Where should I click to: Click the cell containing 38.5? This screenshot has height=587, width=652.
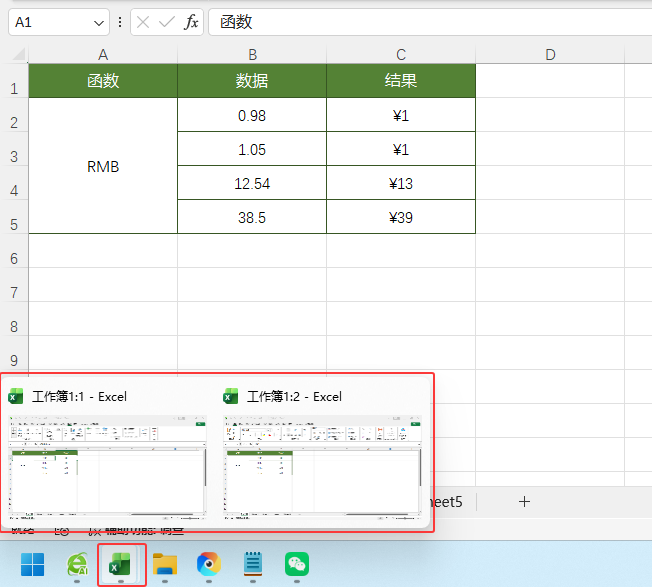tap(252, 217)
